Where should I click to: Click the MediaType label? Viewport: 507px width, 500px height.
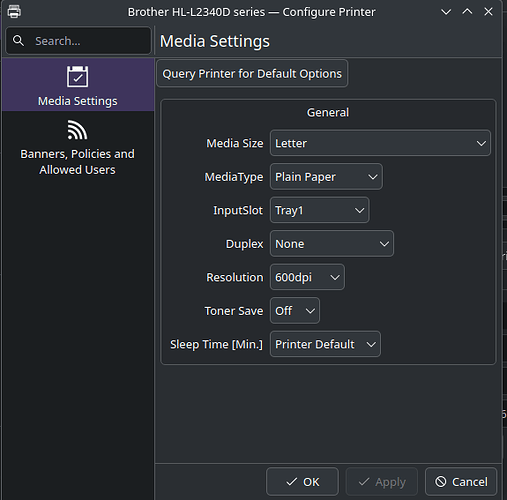(x=234, y=177)
